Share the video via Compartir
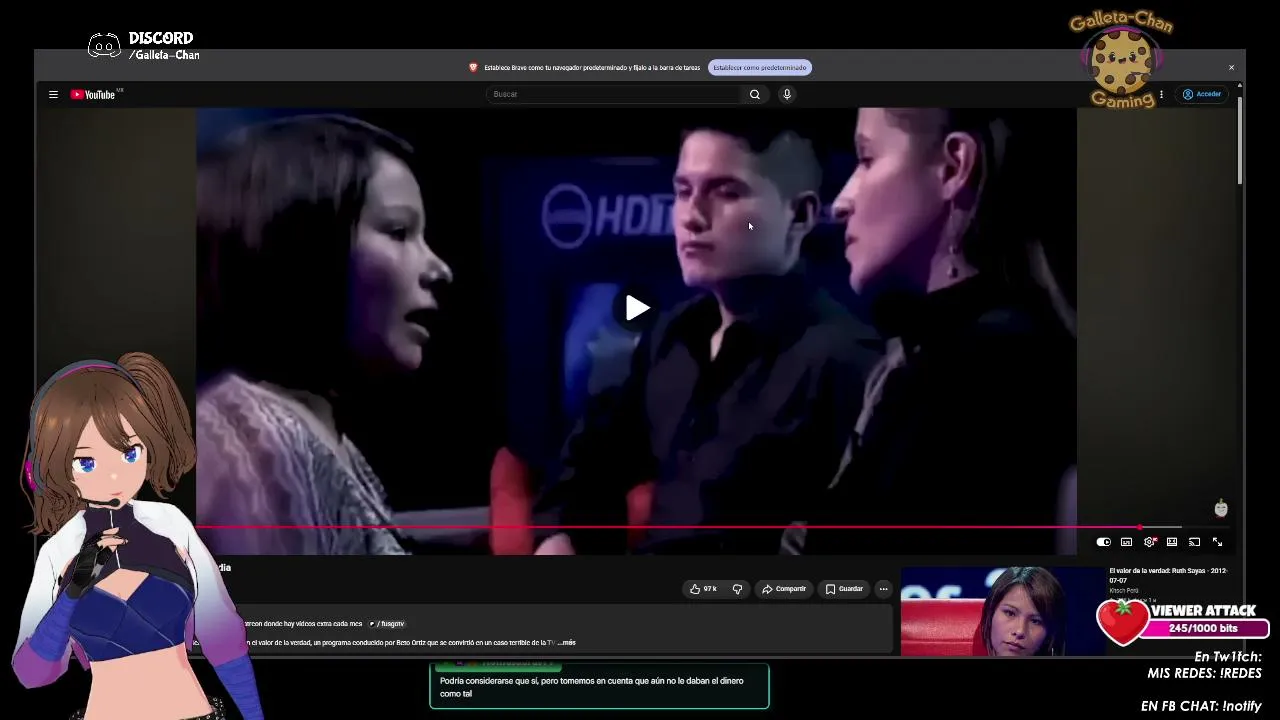Viewport: 1280px width, 720px height. (x=783, y=589)
